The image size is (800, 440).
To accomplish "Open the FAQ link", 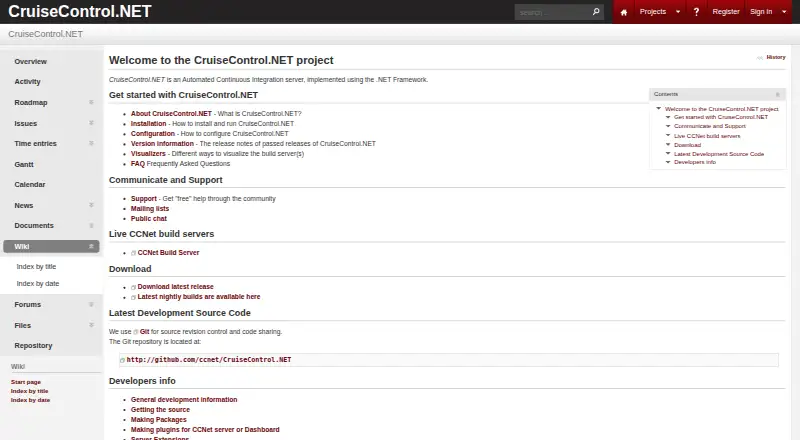I will 138,164.
